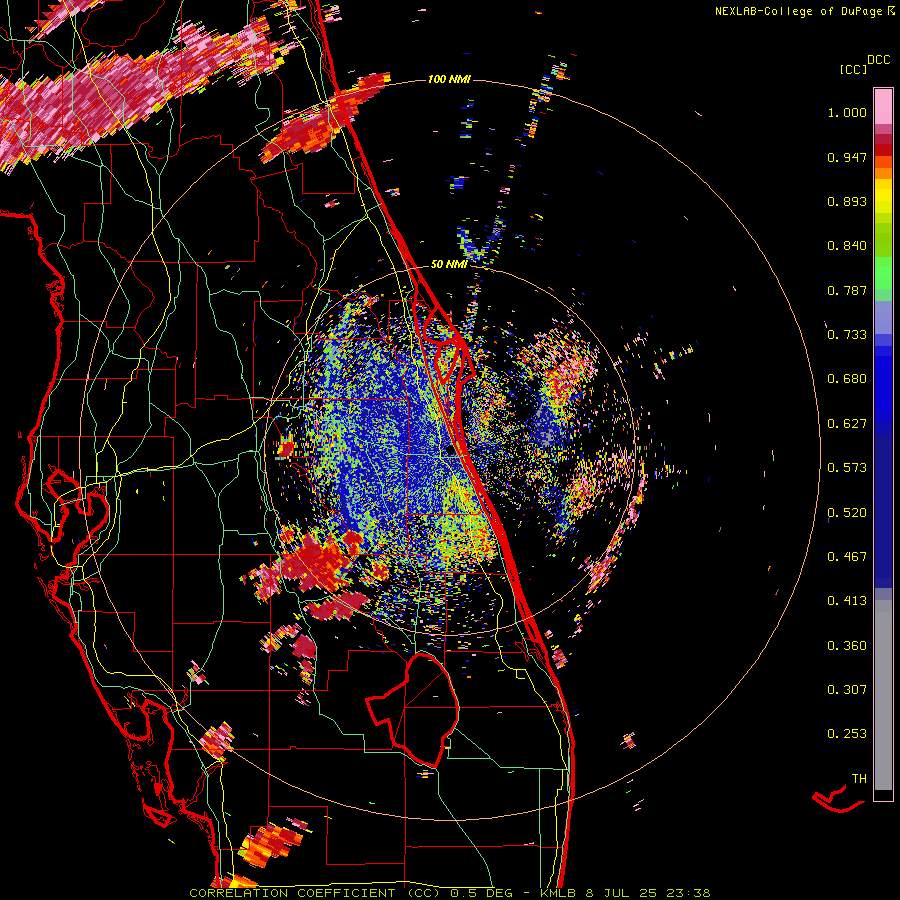This screenshot has height=900, width=900.
Task: Click the [CC] units label
Action: pos(854,69)
